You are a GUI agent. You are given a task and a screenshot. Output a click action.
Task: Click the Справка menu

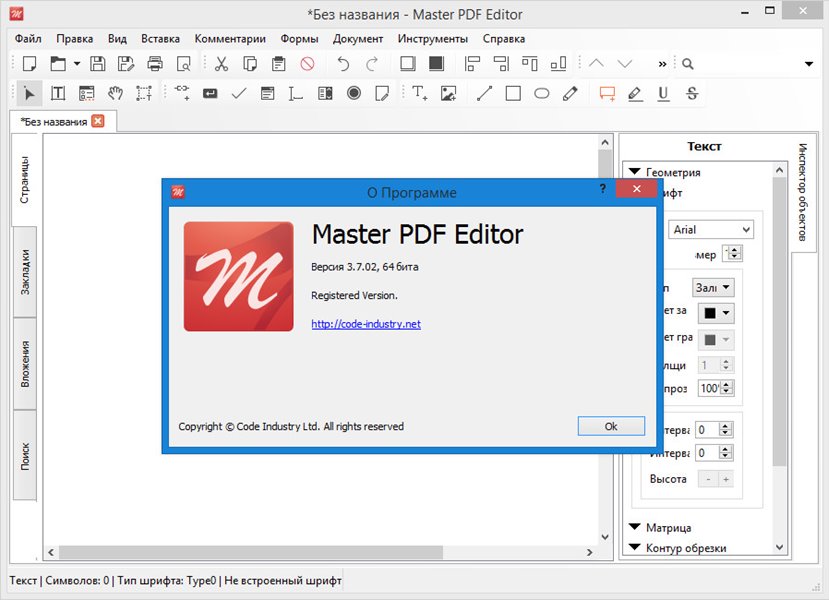coord(504,39)
